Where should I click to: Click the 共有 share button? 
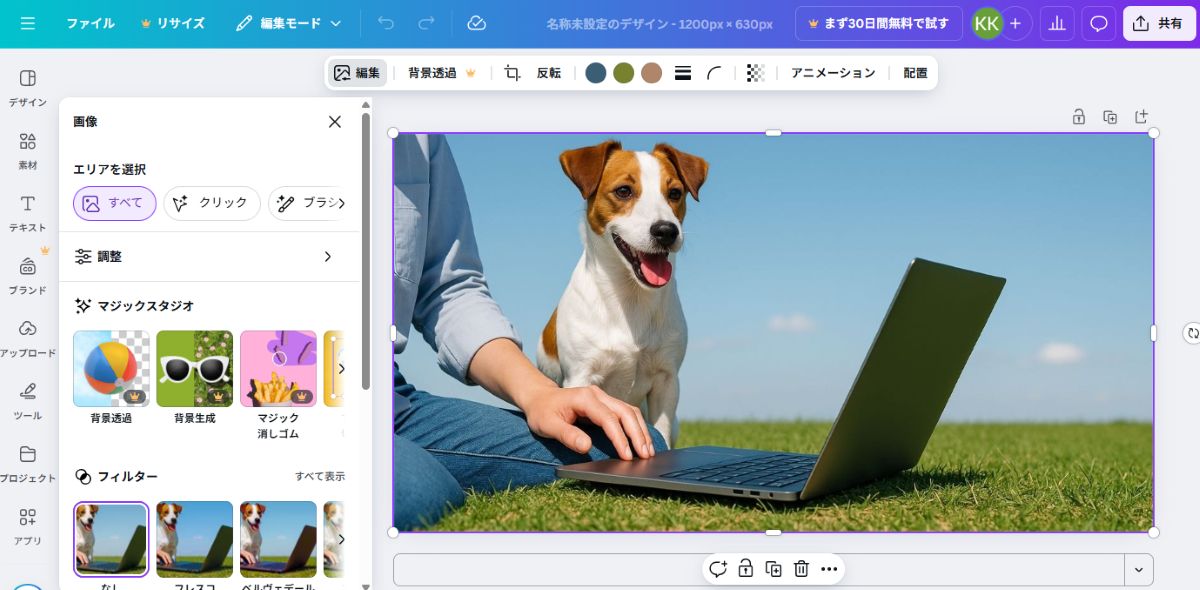pos(1158,23)
